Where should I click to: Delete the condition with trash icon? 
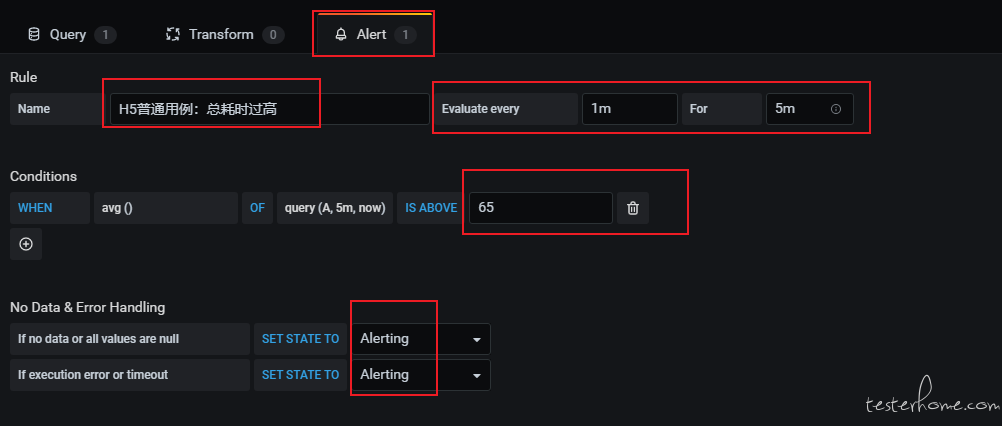click(x=633, y=208)
